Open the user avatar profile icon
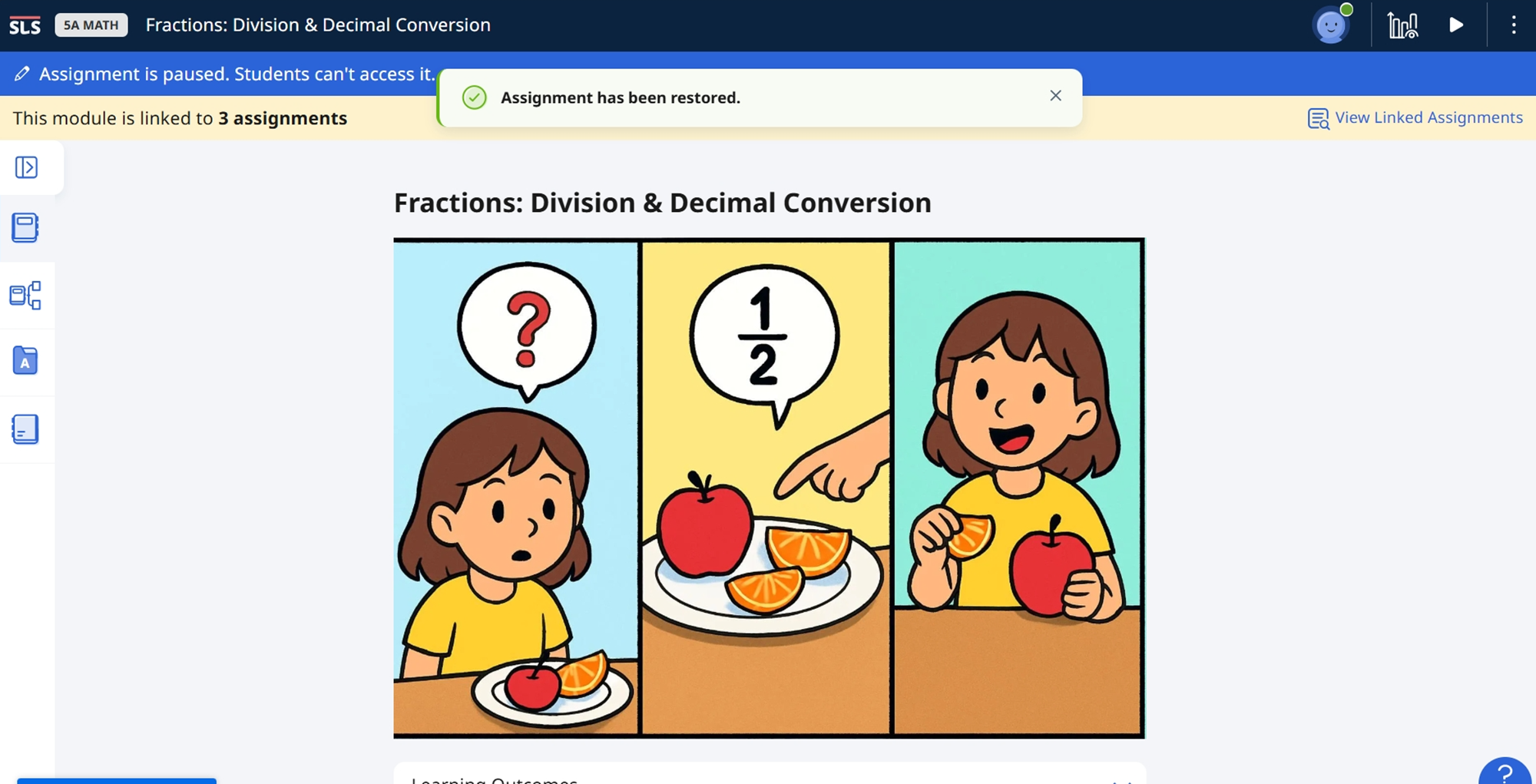Screen dimensions: 1536x784 1331,25
